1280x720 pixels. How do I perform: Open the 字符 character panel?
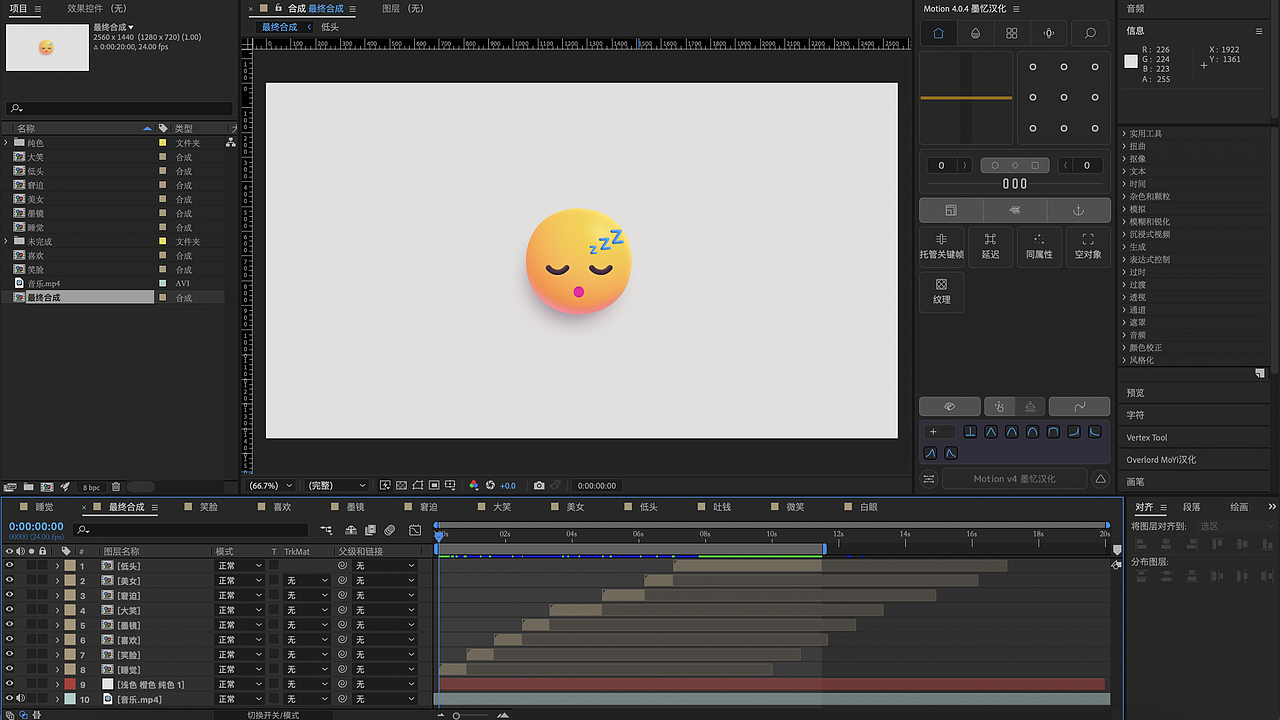(1136, 415)
